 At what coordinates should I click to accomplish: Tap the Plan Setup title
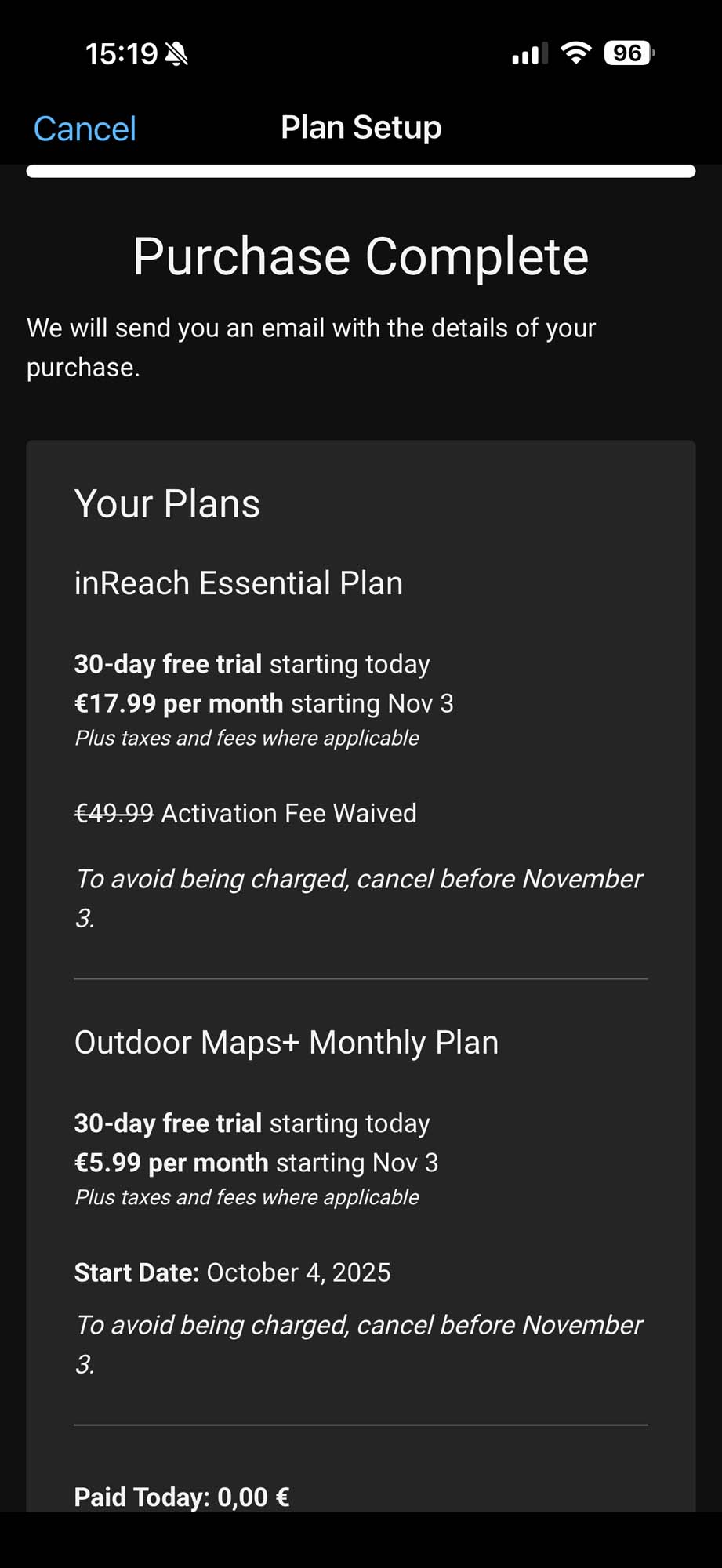pyautogui.click(x=361, y=127)
